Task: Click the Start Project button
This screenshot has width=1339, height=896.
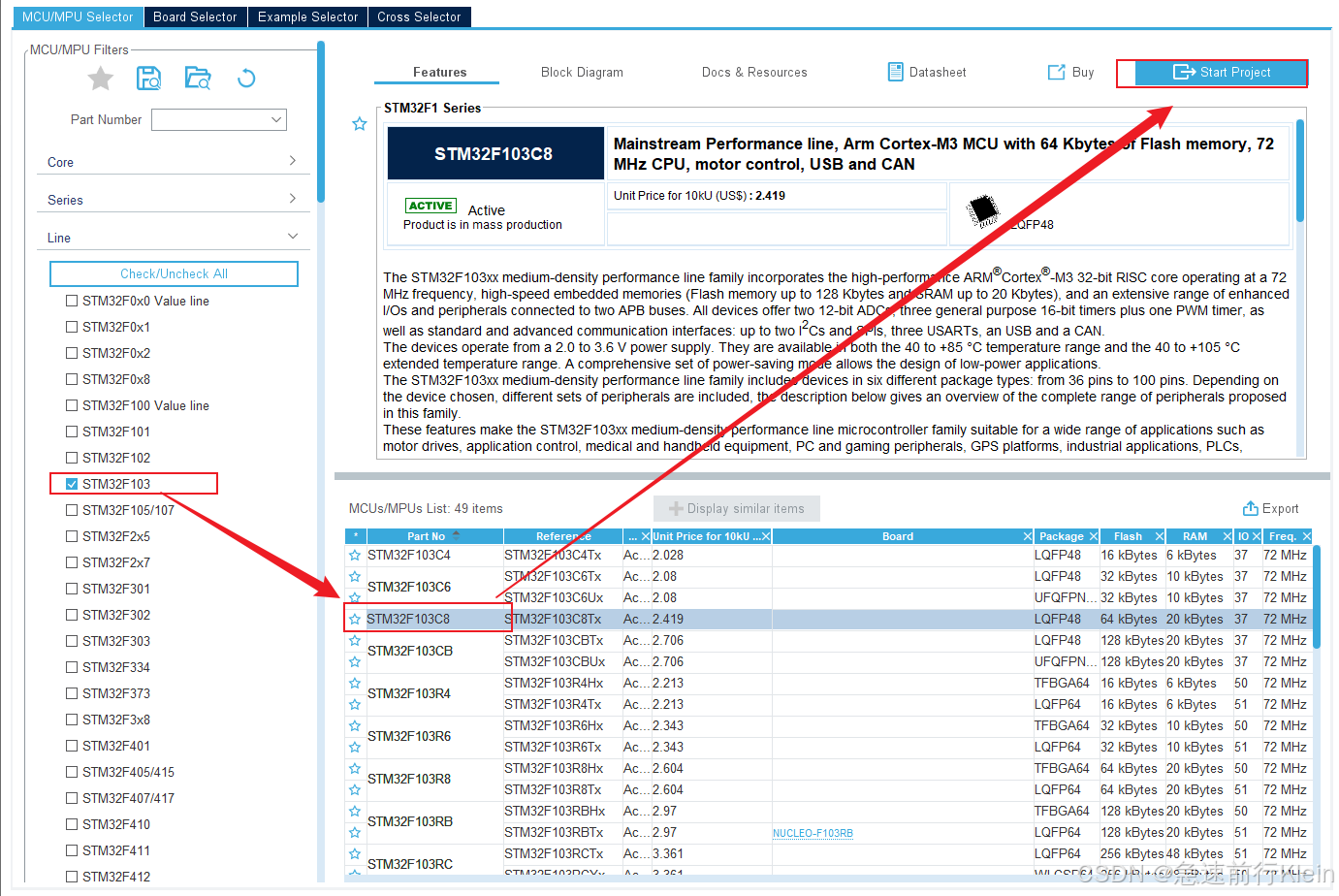Action: [x=1221, y=72]
